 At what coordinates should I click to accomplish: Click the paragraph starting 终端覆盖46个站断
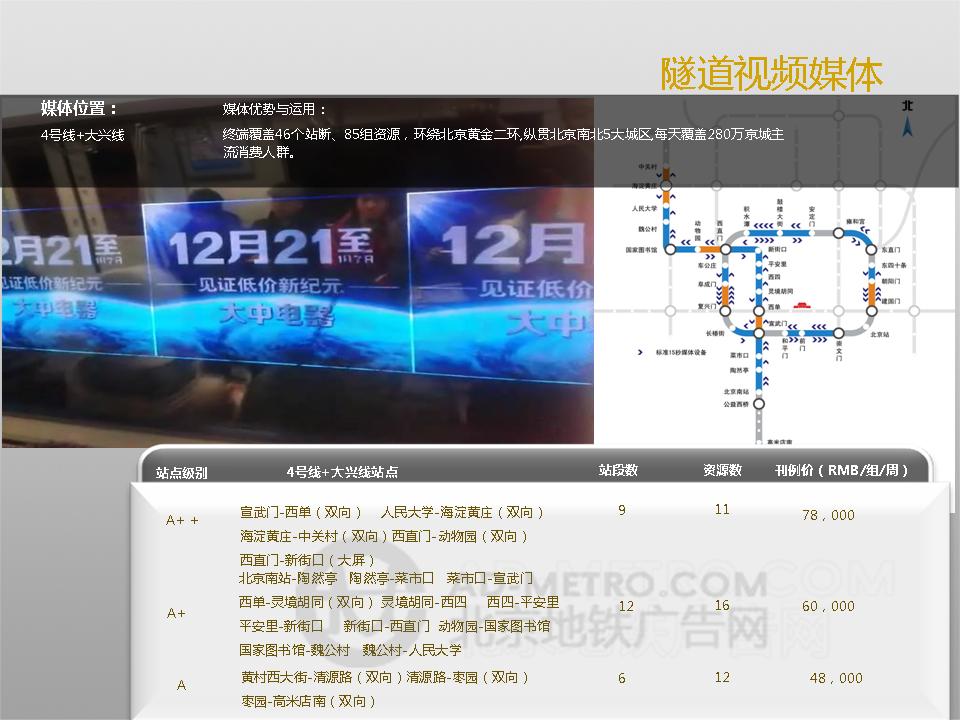pyautogui.click(x=503, y=142)
